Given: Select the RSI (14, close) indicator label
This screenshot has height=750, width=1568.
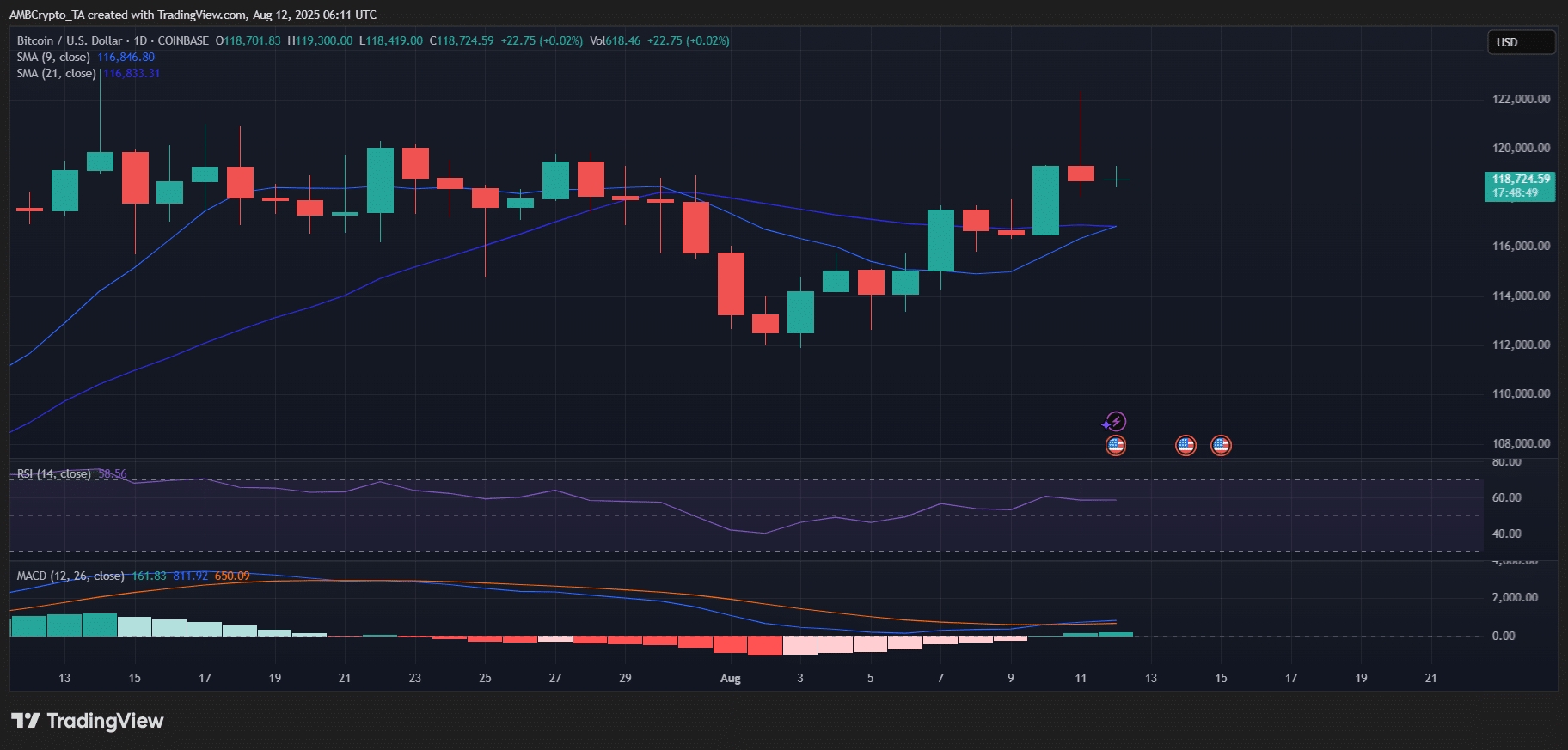Looking at the screenshot, I should click(x=53, y=474).
